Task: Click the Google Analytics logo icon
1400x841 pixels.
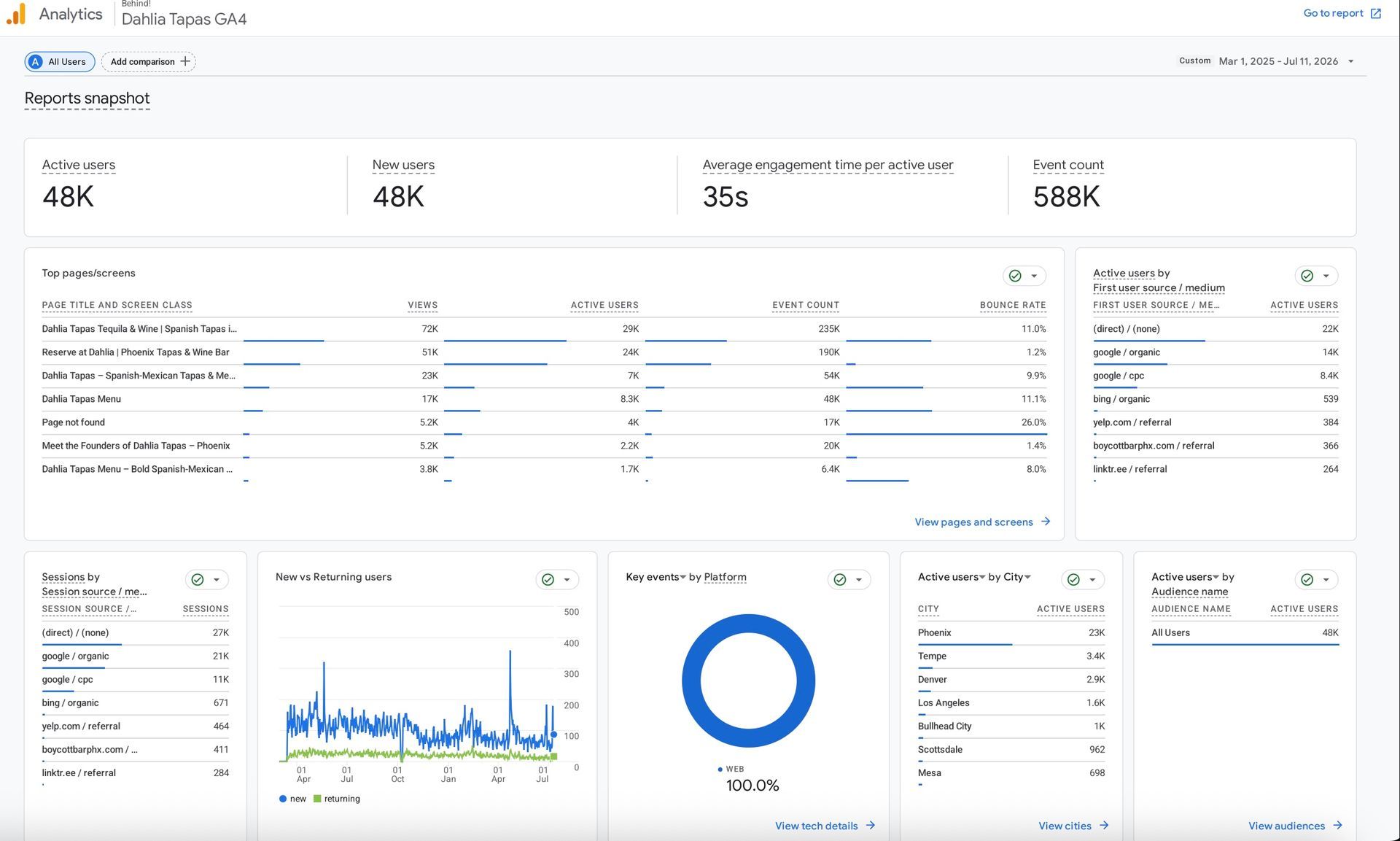Action: pos(16,14)
